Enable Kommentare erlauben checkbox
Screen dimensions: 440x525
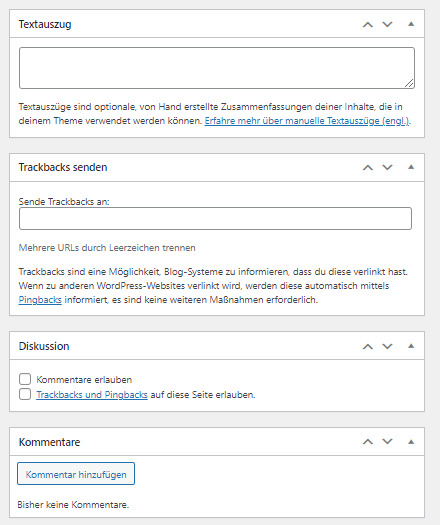click(25, 379)
